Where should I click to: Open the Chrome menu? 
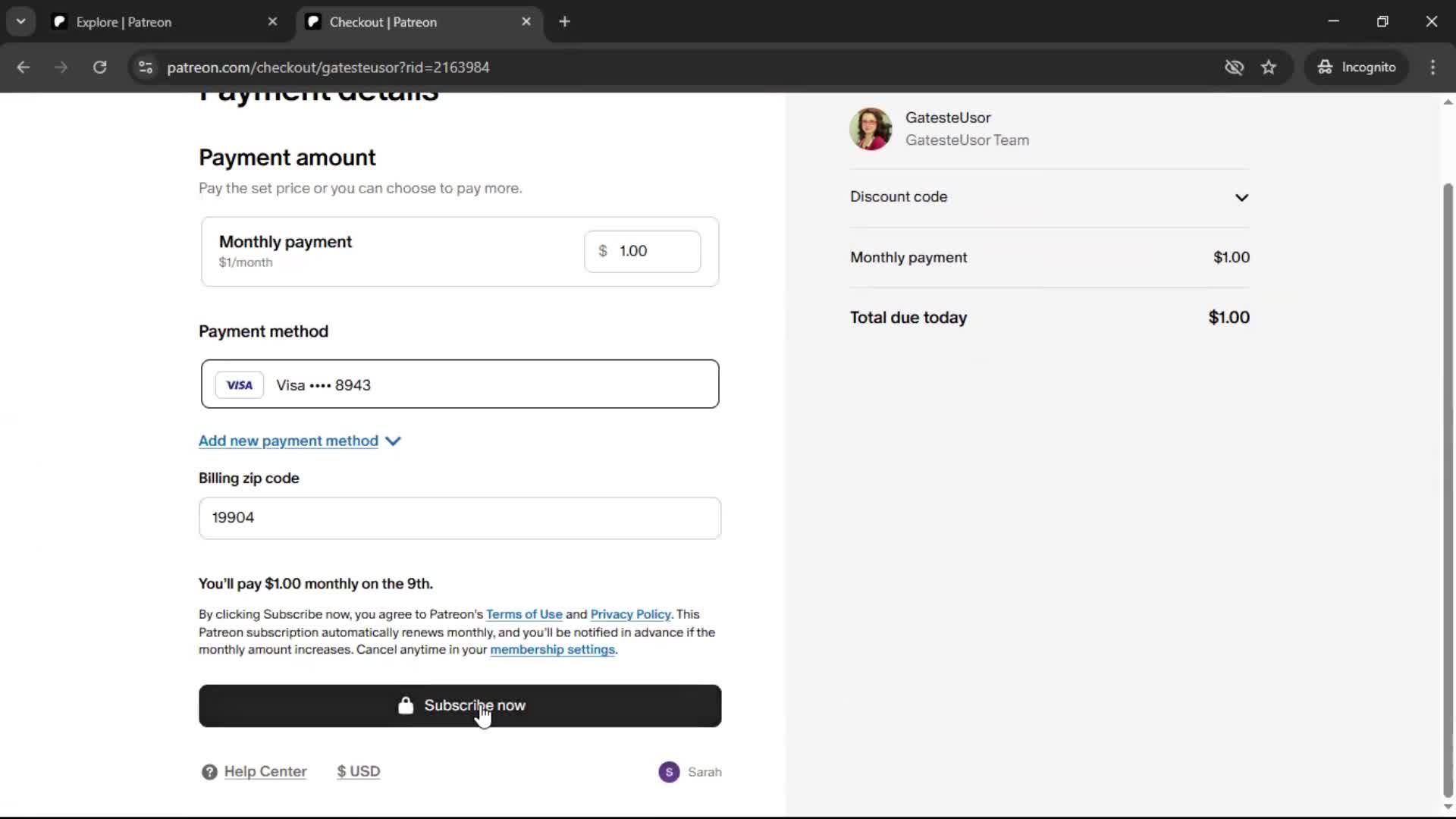click(x=1432, y=67)
